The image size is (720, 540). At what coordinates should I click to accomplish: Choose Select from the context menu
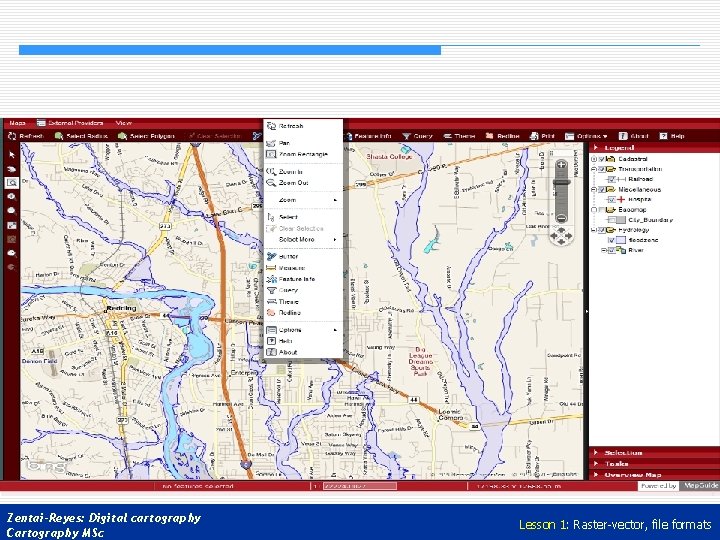coord(304,217)
